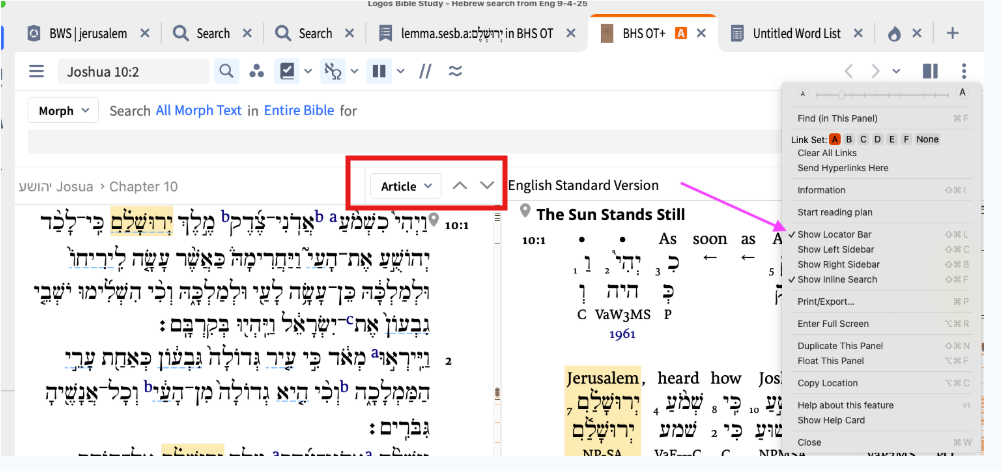Open the Morph search type dropdown

point(63,111)
